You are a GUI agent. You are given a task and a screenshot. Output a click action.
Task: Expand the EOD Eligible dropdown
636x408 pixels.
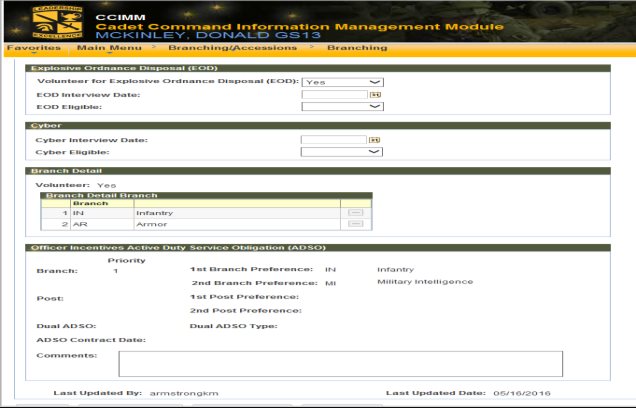[343, 106]
